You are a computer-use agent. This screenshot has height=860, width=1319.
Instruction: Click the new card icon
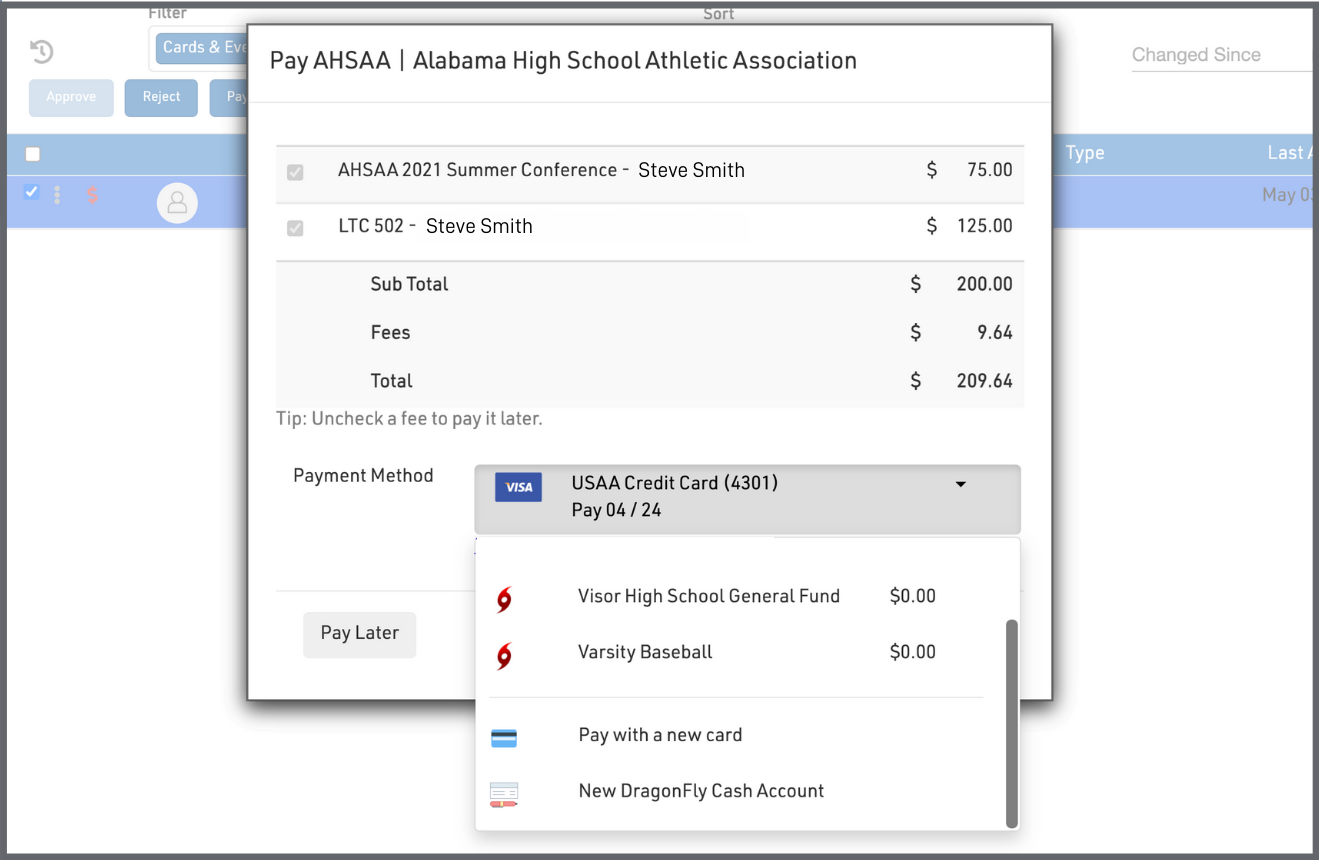pos(504,738)
